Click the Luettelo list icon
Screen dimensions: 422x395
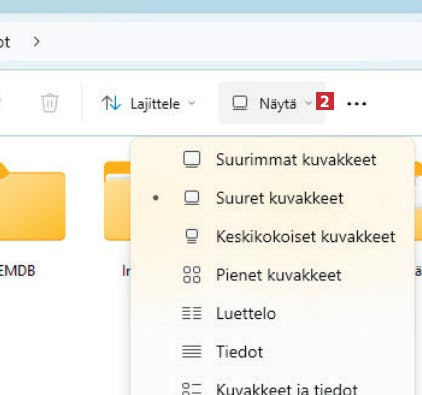pos(192,313)
